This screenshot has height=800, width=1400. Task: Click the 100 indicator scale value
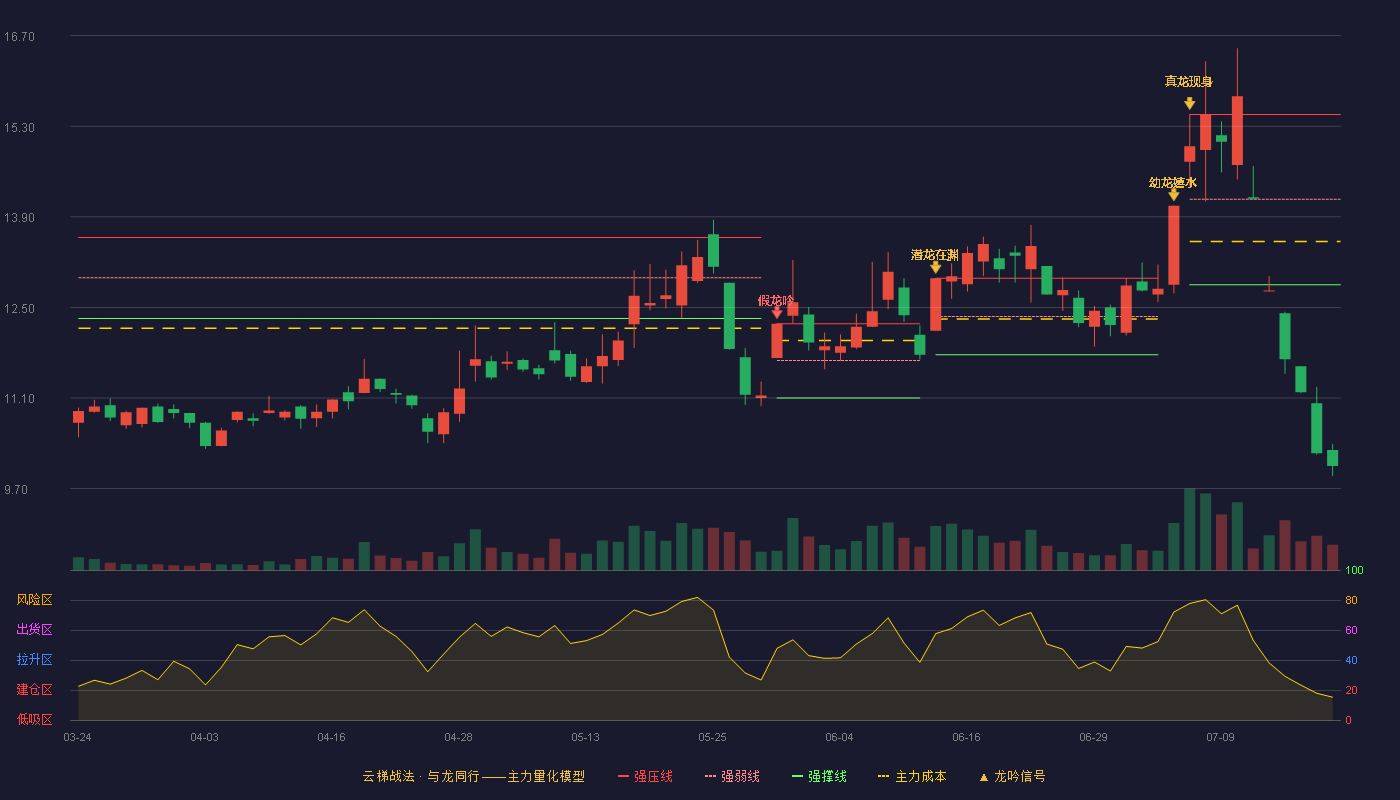[x=1354, y=571]
